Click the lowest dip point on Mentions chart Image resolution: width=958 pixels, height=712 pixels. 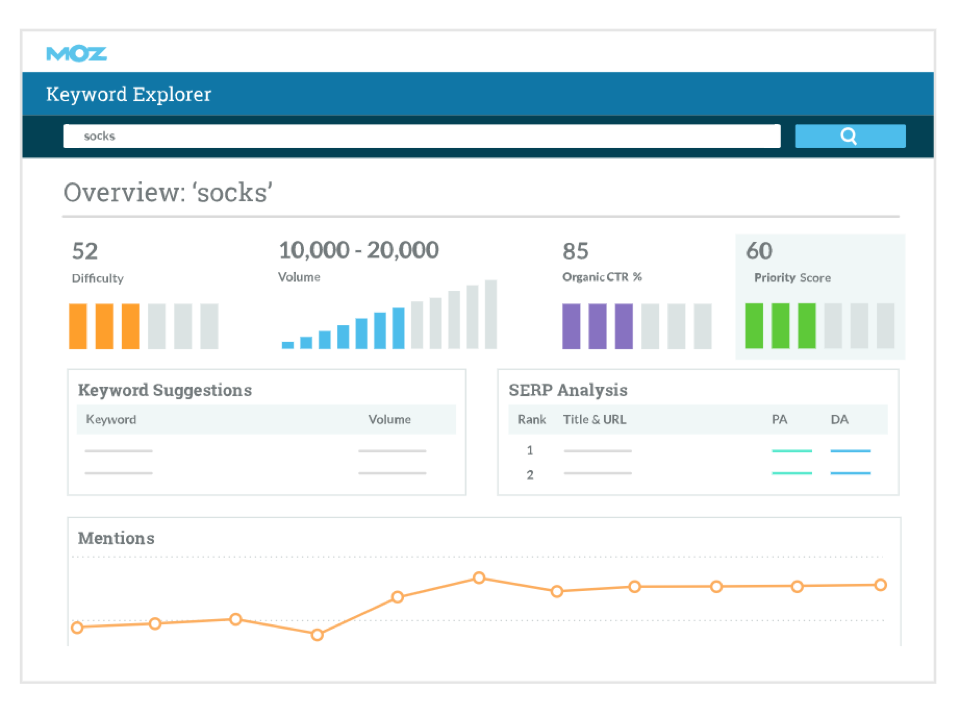tap(317, 635)
